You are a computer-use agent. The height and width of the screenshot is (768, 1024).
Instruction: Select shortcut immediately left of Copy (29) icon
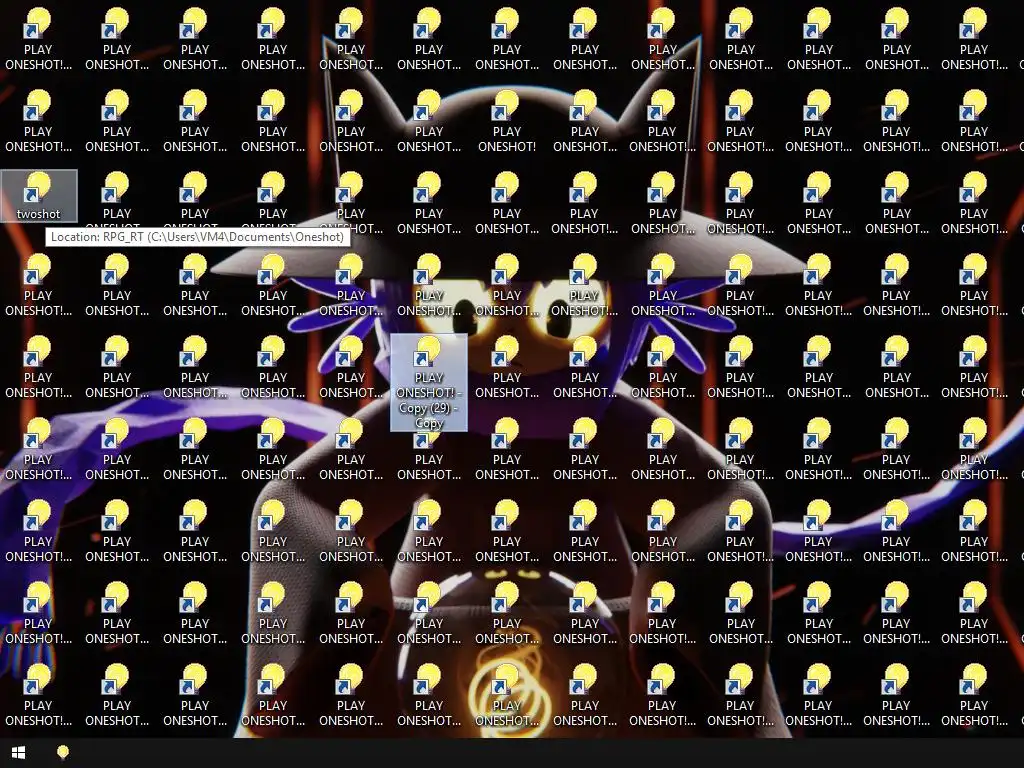(x=351, y=367)
